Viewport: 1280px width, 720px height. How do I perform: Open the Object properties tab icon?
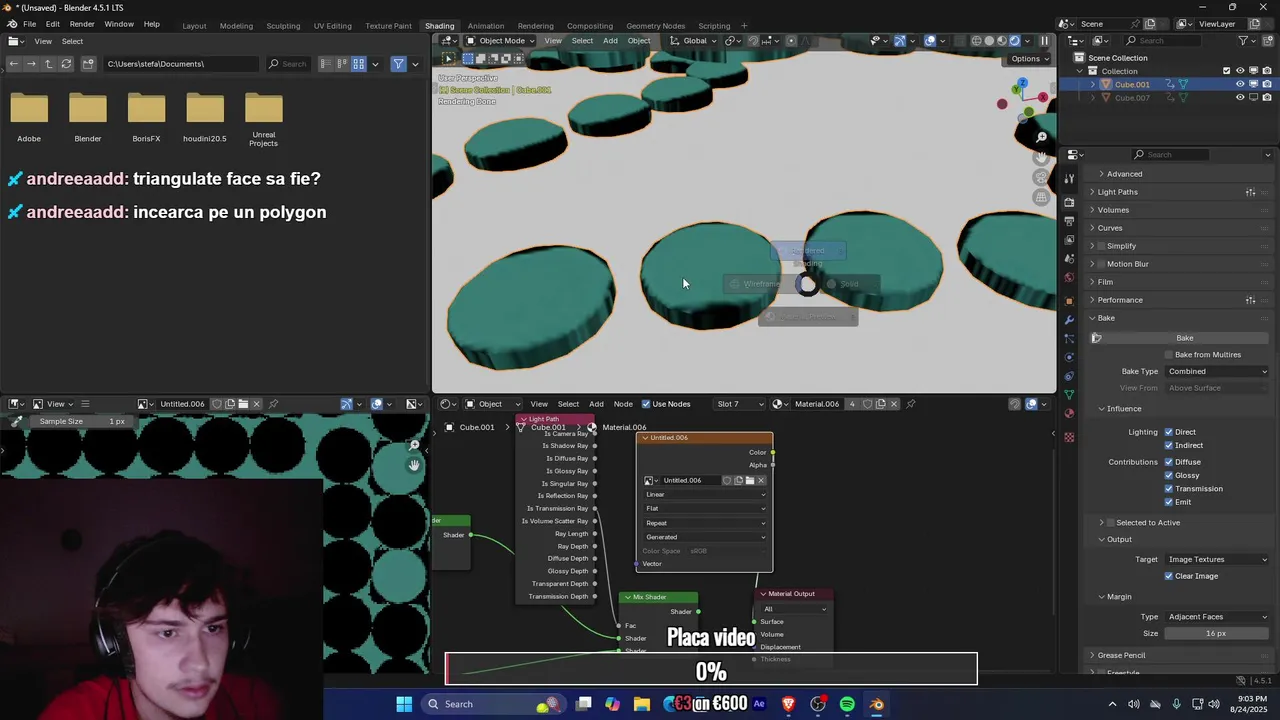pos(1069,301)
